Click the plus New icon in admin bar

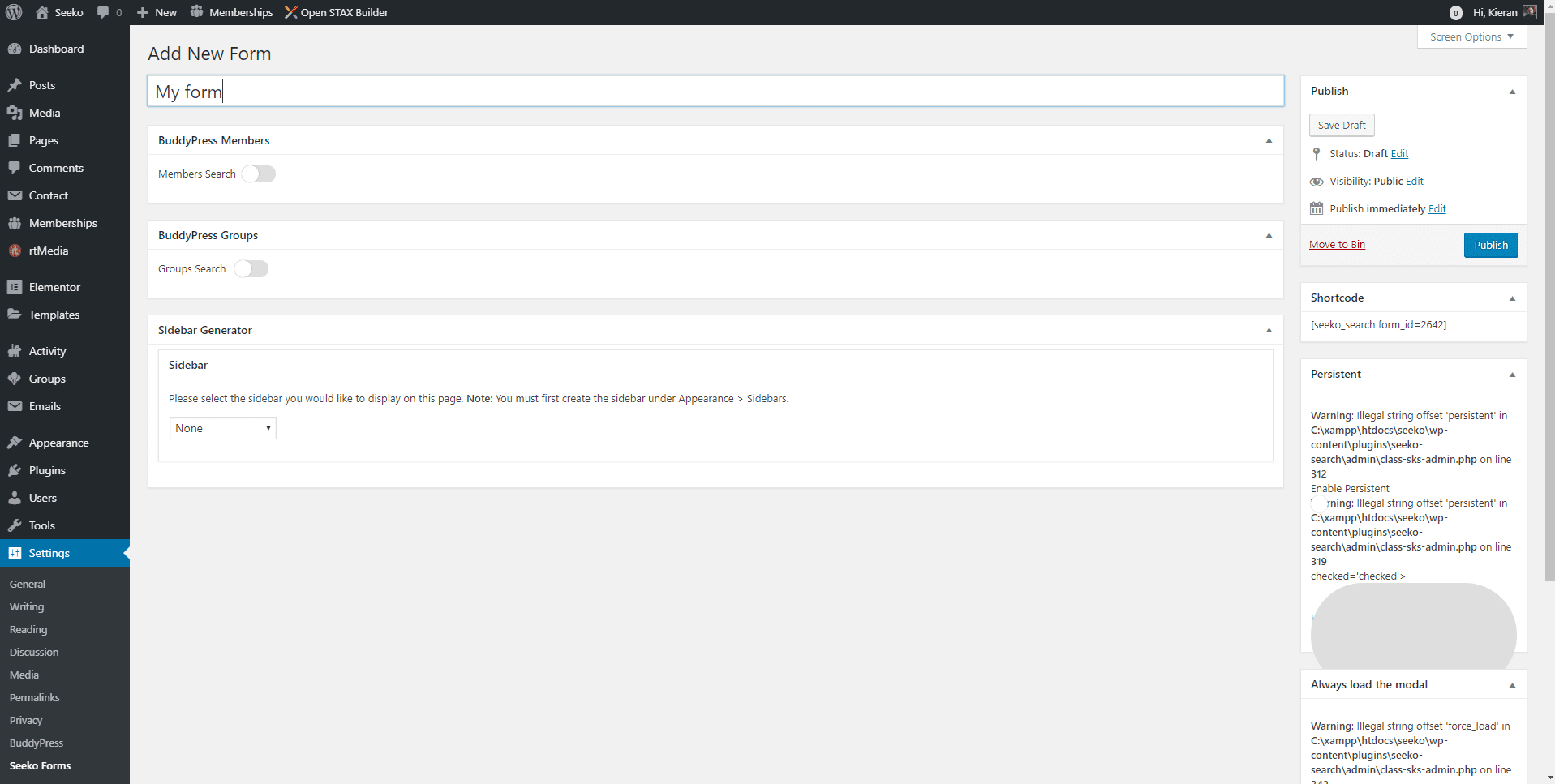coord(143,12)
